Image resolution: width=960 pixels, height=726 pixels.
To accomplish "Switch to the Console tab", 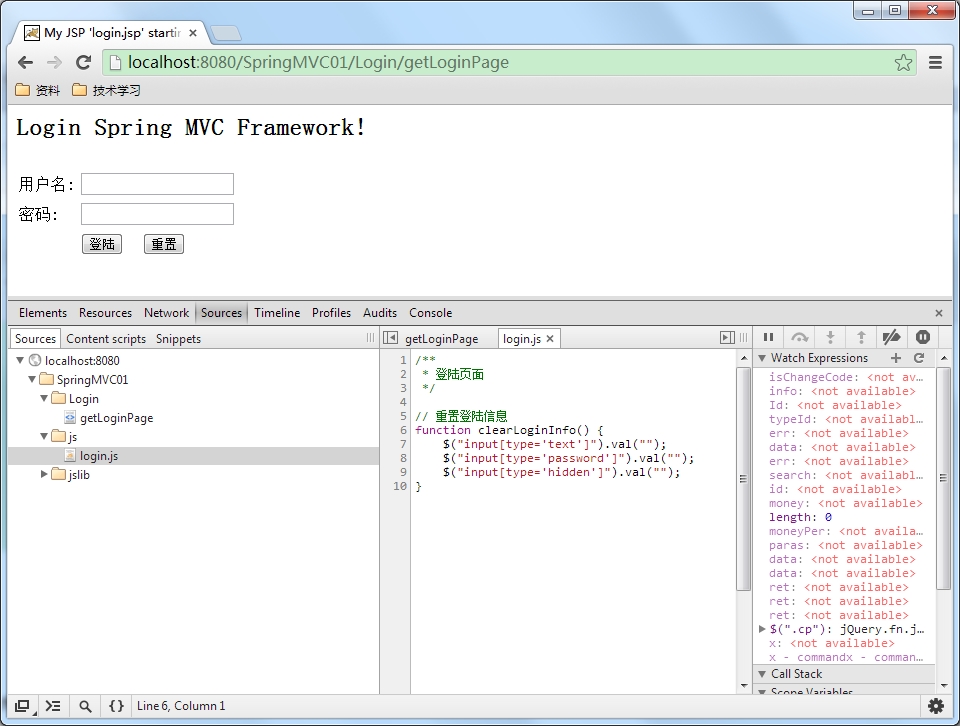I will [430, 313].
